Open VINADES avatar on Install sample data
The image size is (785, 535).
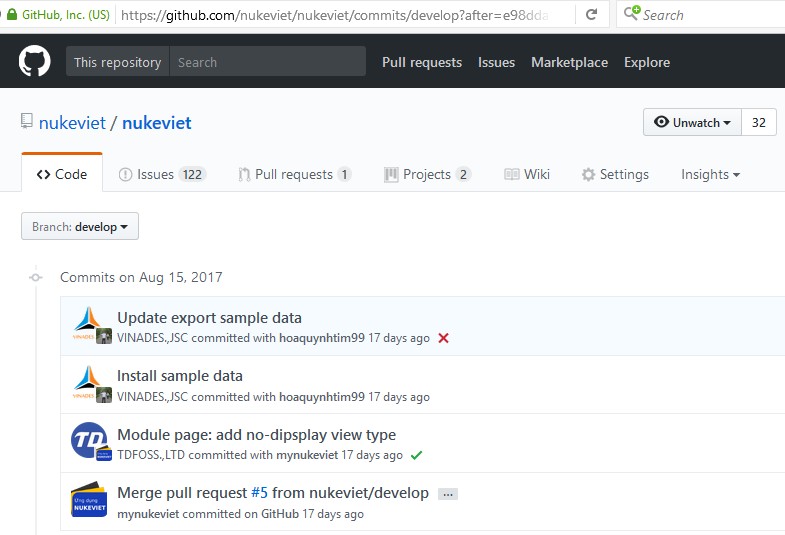(87, 381)
